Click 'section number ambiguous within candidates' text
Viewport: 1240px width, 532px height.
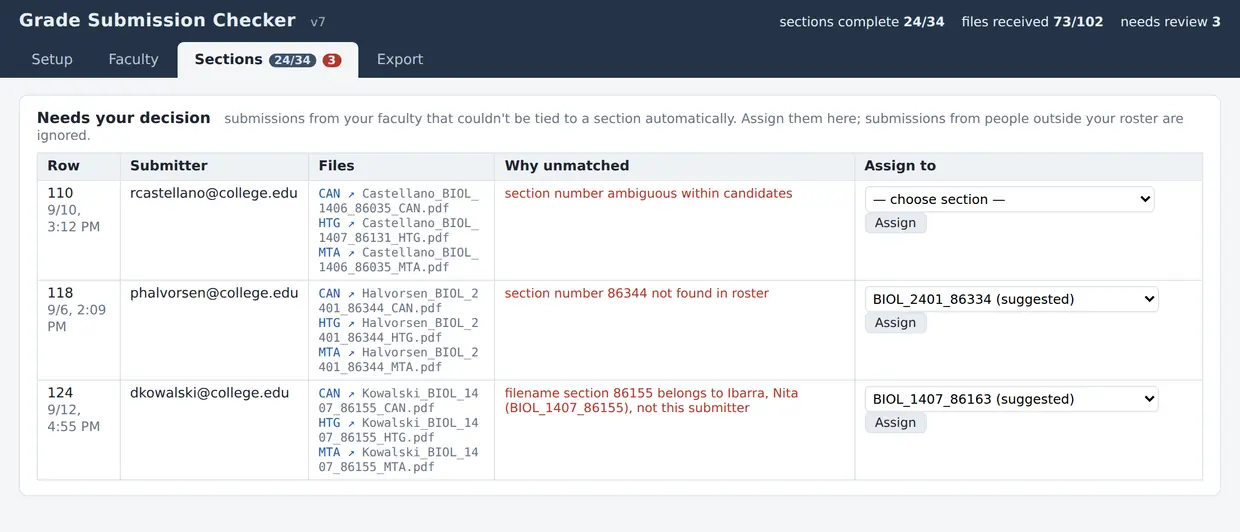648,193
